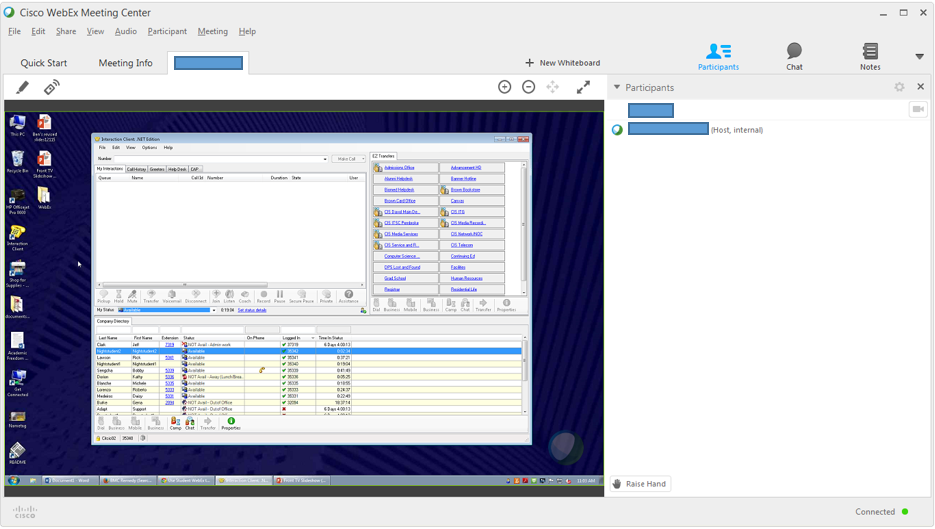
Task: Expand the panel options dropdown arrow
Action: click(919, 57)
